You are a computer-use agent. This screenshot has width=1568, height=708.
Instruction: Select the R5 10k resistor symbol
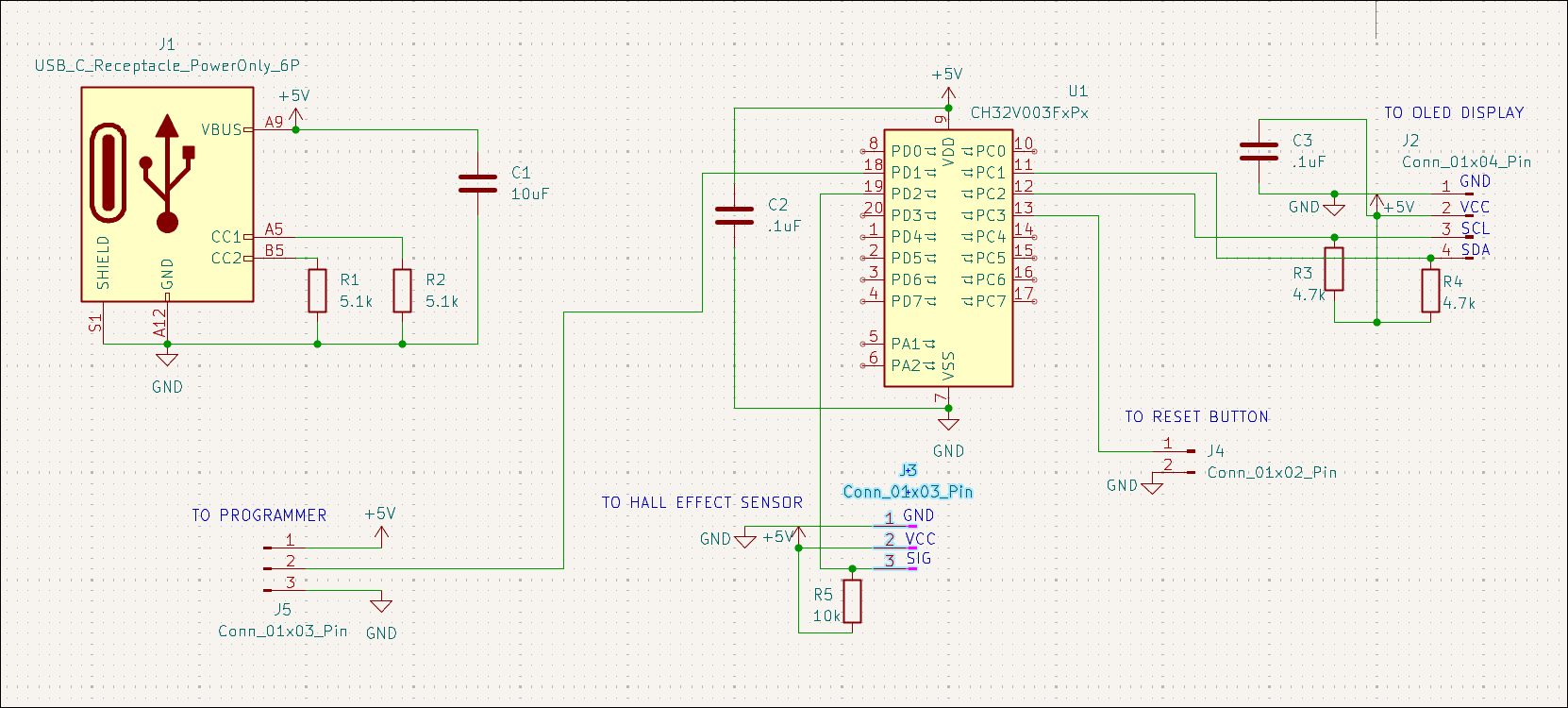click(x=852, y=601)
